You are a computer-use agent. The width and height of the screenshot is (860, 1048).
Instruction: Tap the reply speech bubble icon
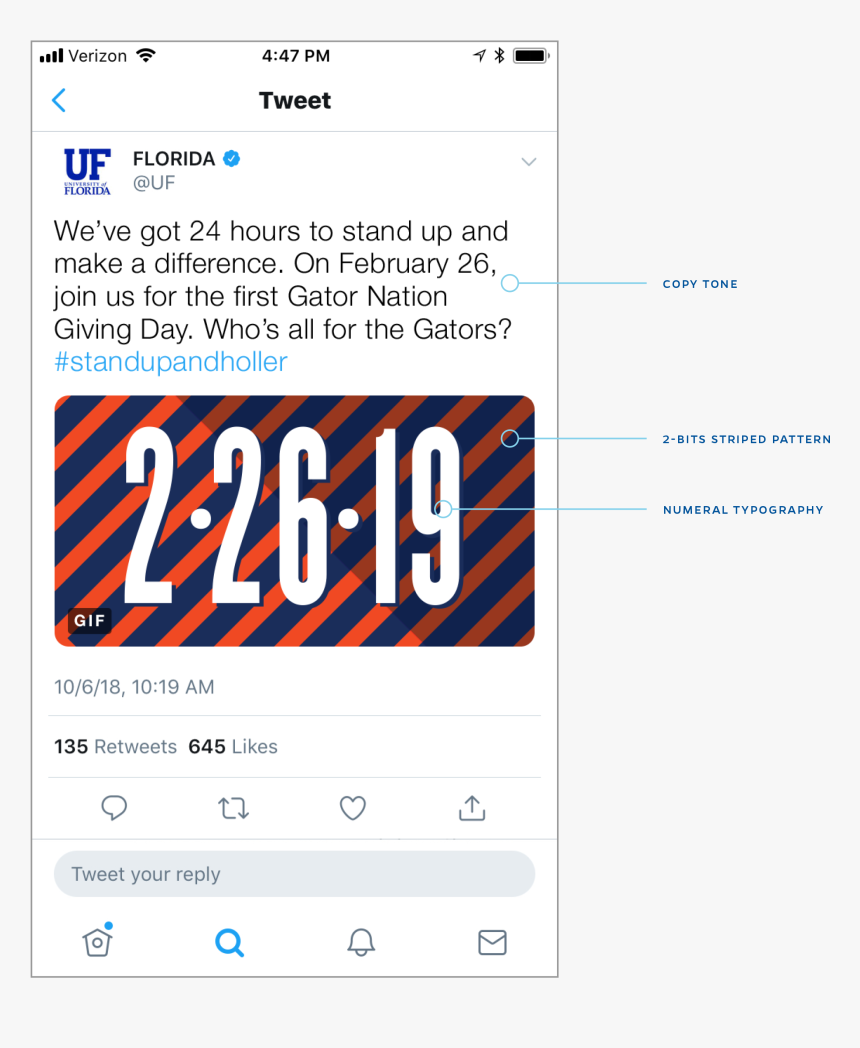[114, 808]
